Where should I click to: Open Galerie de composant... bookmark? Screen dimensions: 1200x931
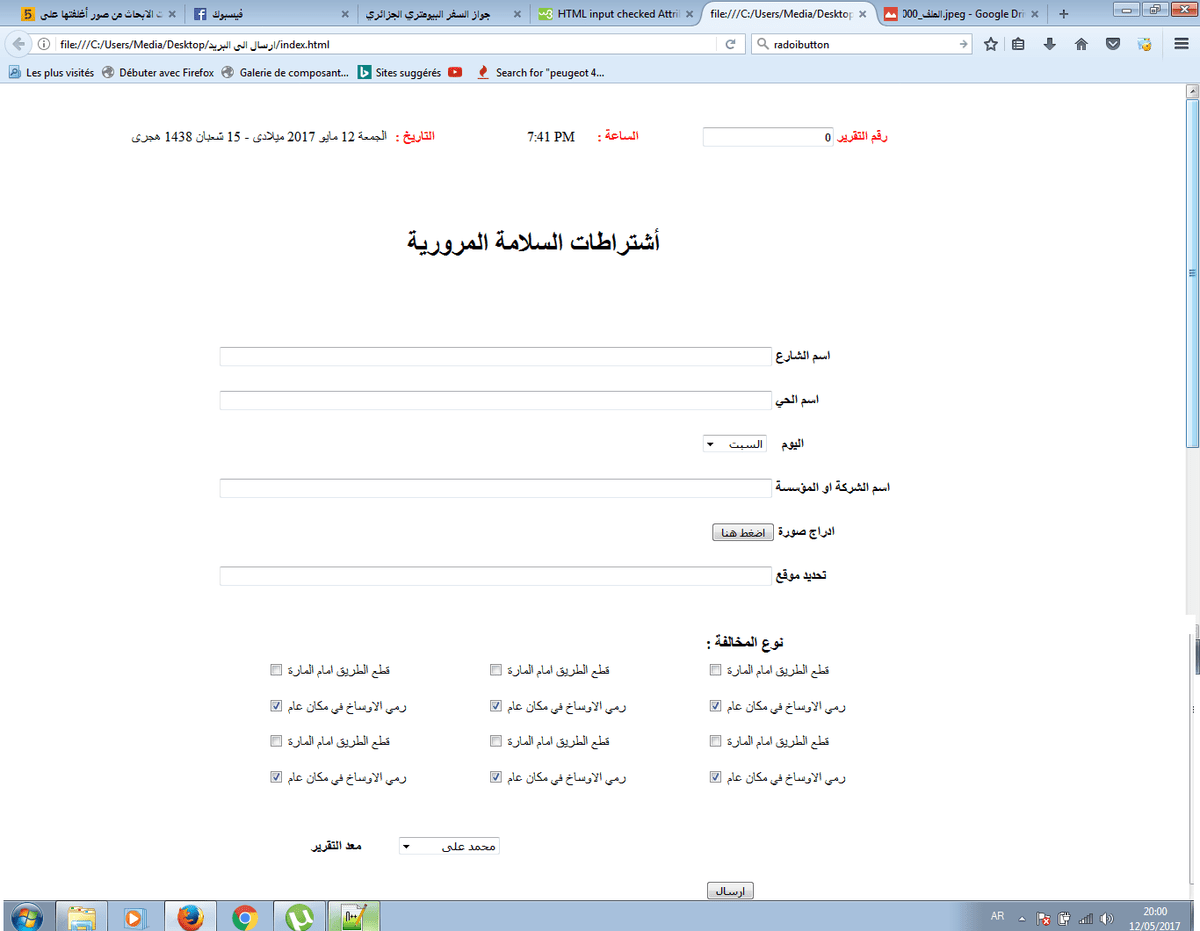click(285, 72)
